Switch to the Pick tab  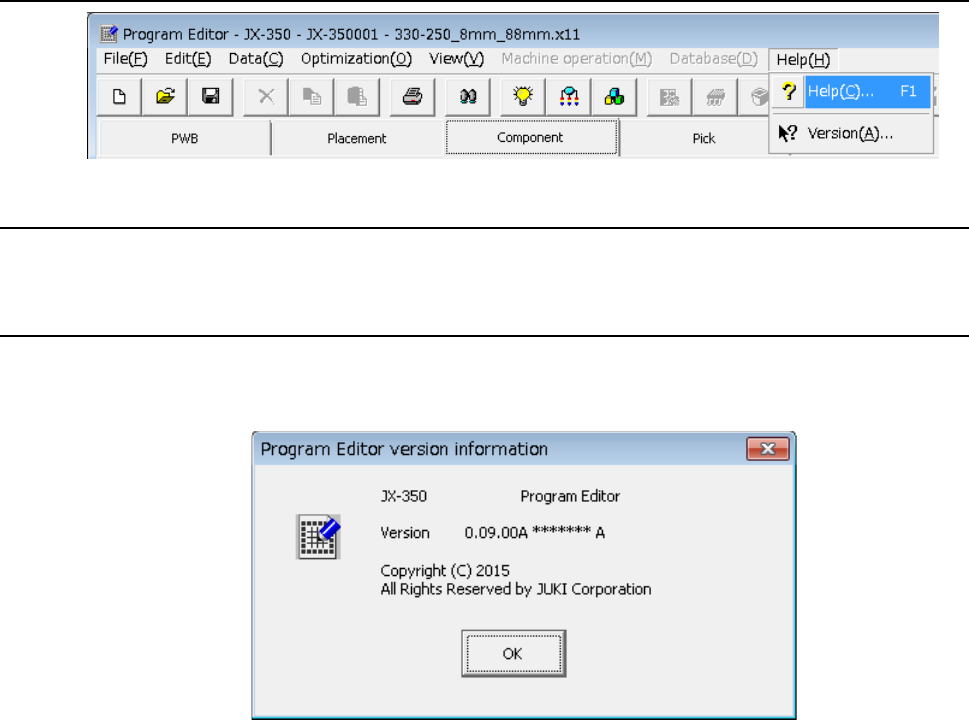(x=704, y=138)
